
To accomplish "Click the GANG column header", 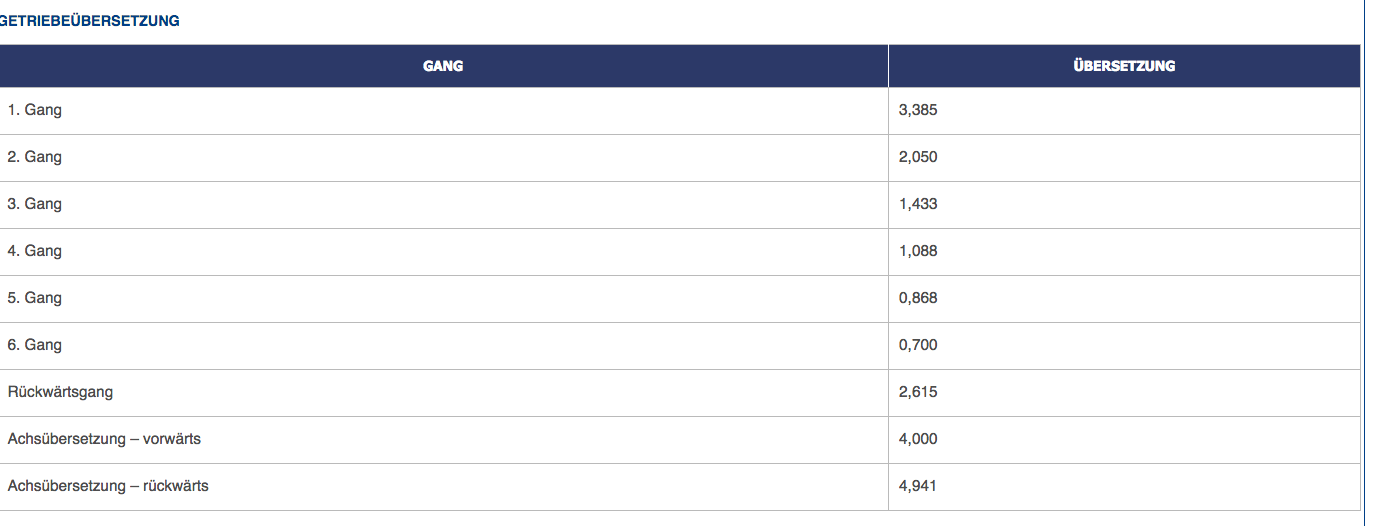I will tap(443, 66).
